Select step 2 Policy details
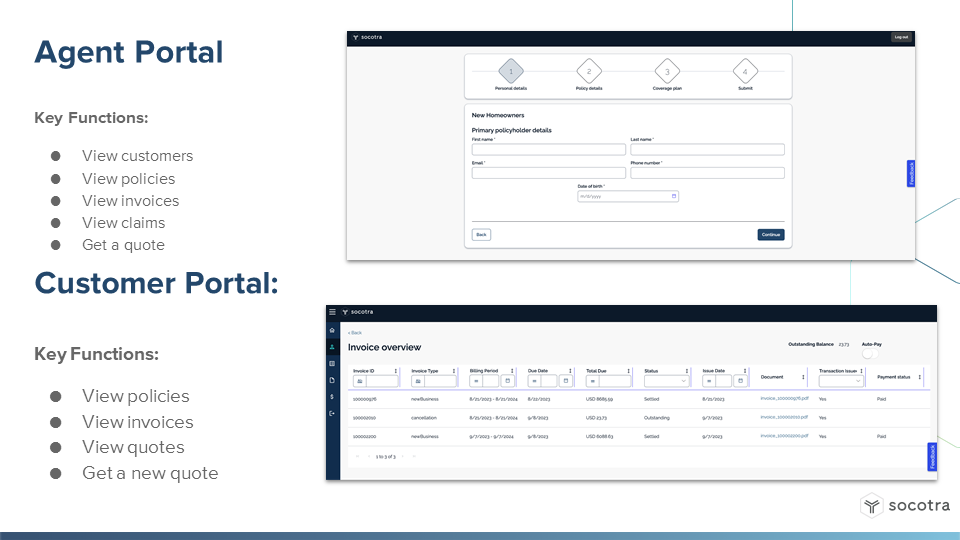 pos(589,72)
